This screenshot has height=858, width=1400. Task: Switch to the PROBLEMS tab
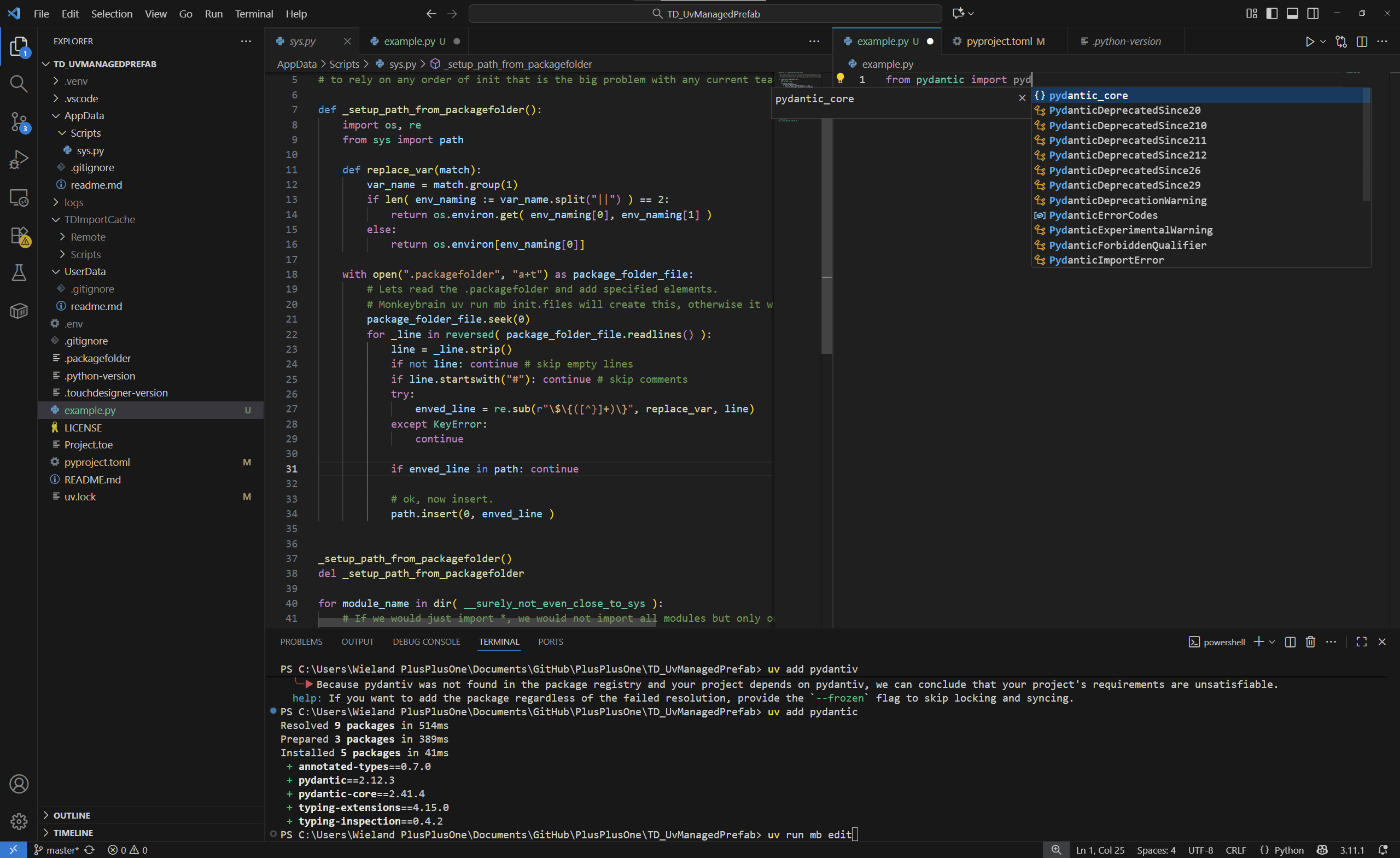click(301, 641)
